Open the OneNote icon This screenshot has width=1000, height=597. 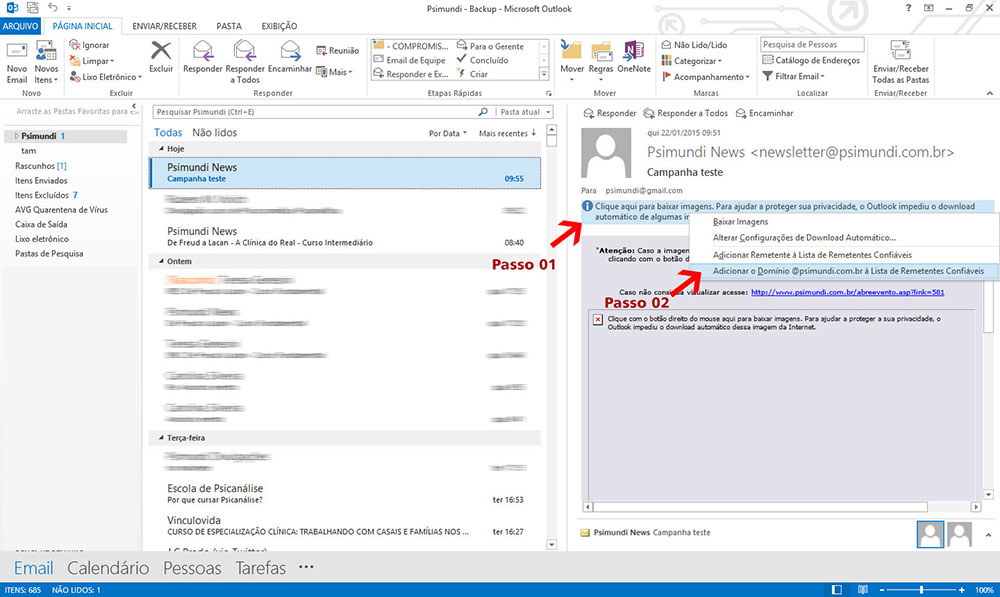(633, 58)
